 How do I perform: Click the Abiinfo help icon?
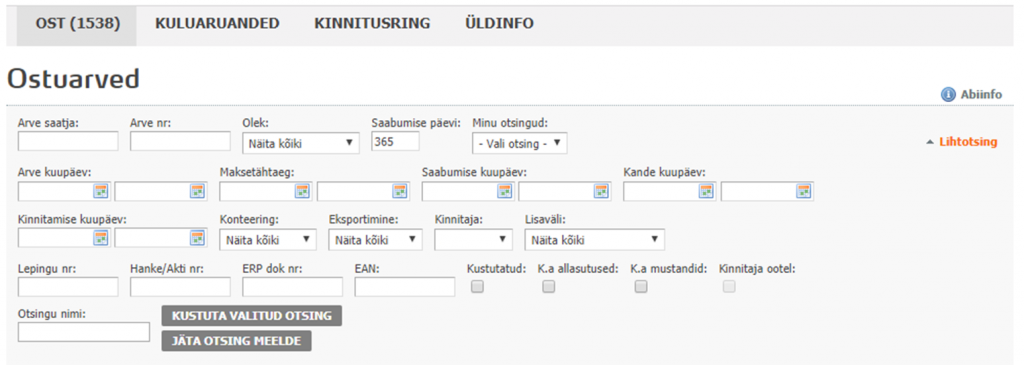pos(948,95)
